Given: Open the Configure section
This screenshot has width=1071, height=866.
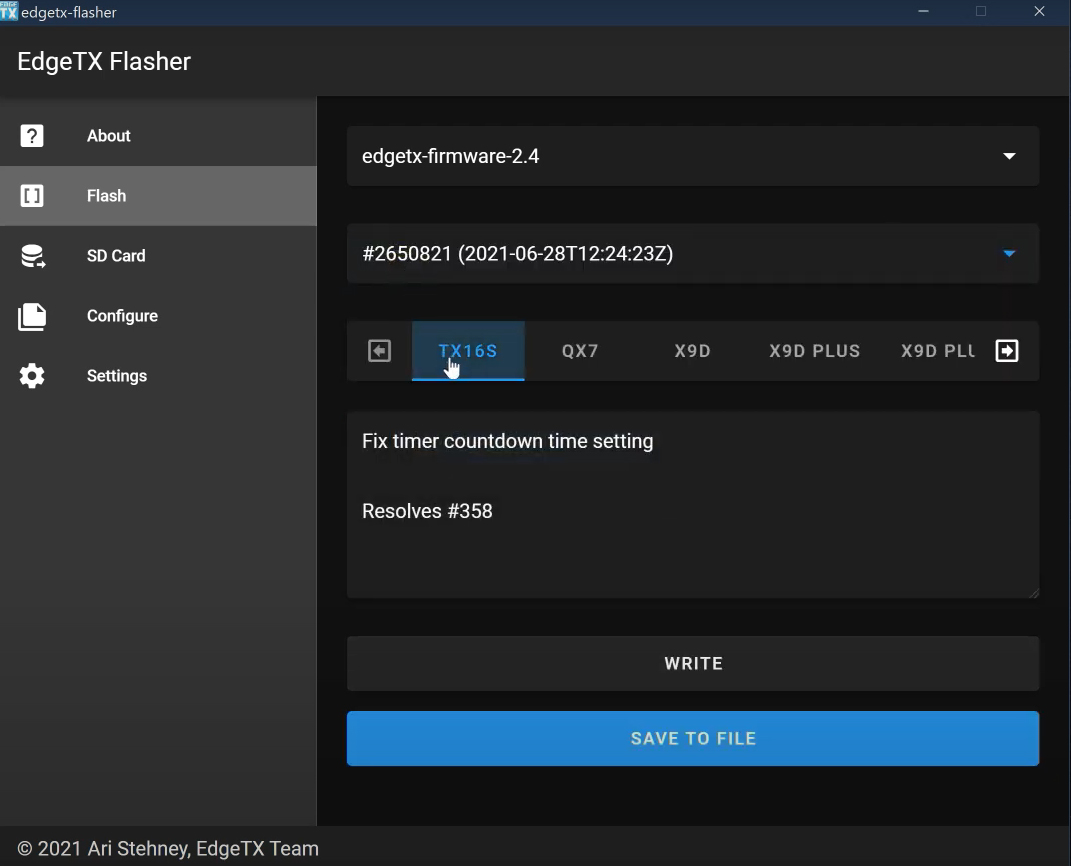Looking at the screenshot, I should click(158, 316).
